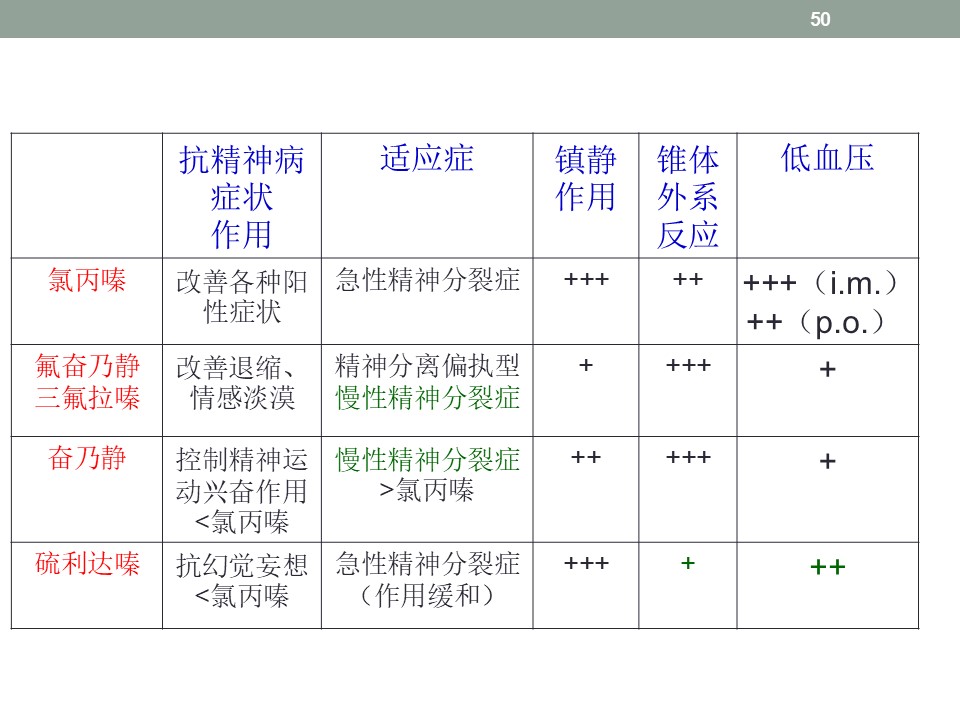
Task: Click the drug name 氯丙嗪 in red
Action: tap(87, 280)
